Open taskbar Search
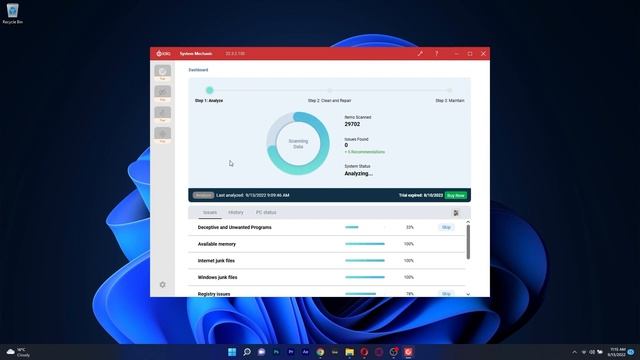This screenshot has height=360, width=640. [247, 352]
